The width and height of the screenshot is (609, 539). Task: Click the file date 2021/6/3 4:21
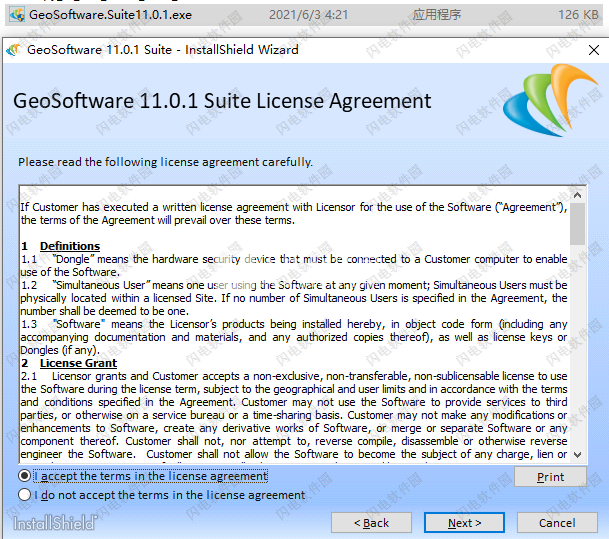(308, 15)
